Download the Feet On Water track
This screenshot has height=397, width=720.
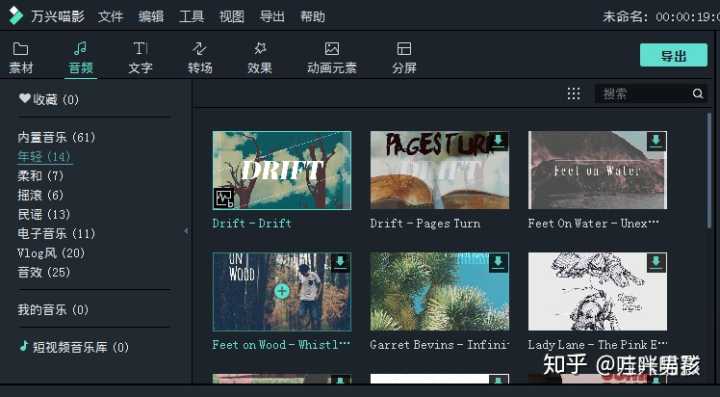(656, 141)
